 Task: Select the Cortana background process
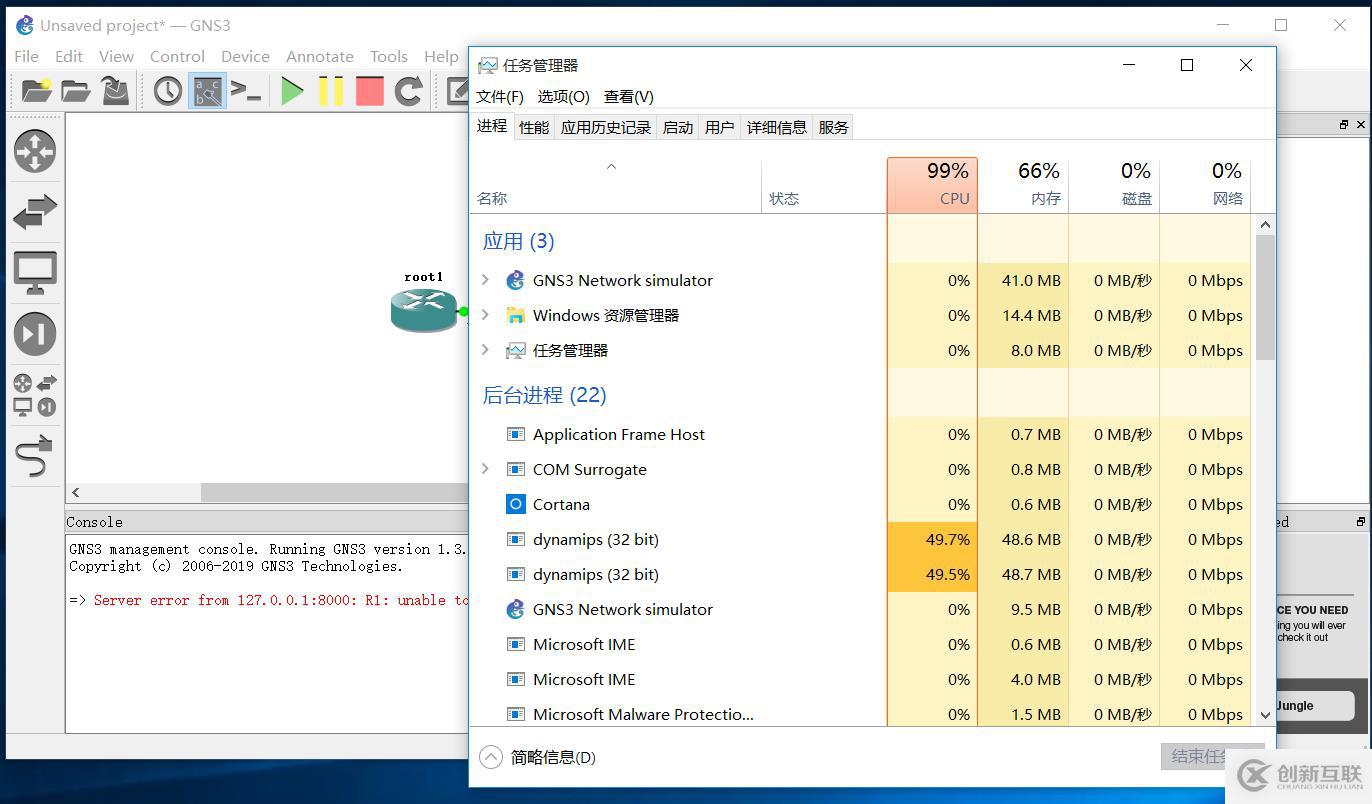point(861,504)
